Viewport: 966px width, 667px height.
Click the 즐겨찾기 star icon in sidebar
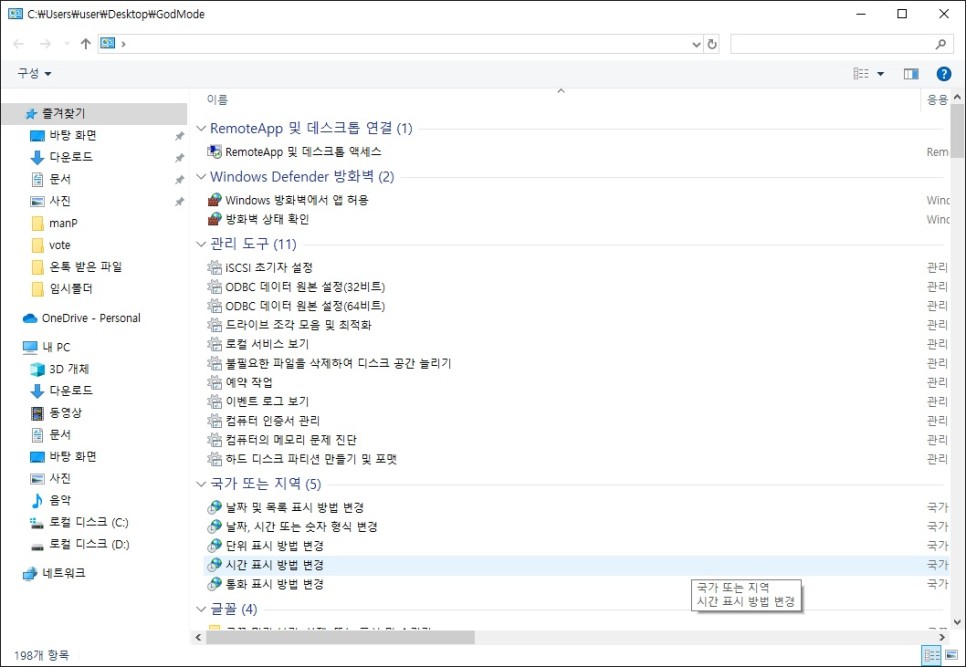(x=31, y=114)
